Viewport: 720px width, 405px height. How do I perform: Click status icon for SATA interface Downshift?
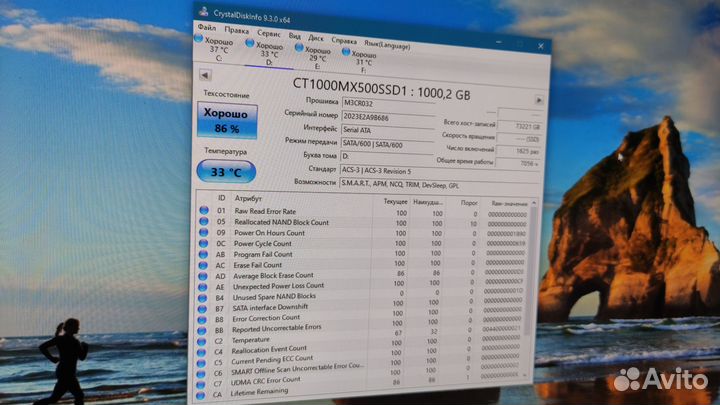pos(202,309)
